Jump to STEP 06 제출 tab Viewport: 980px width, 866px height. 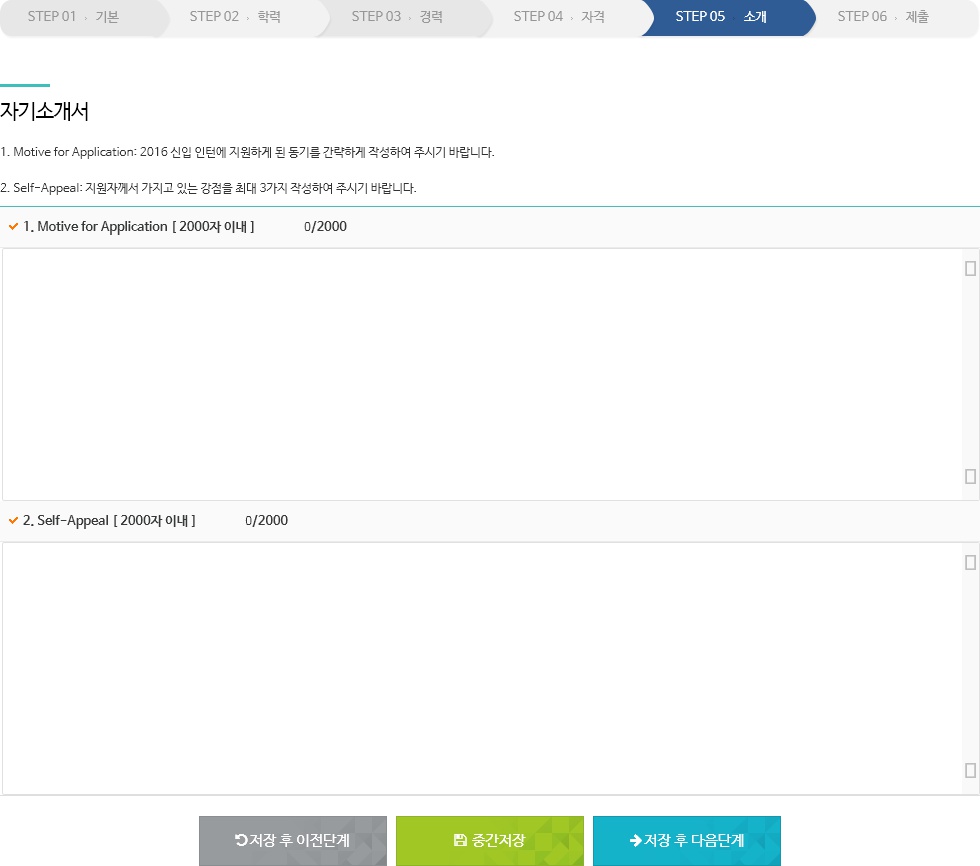point(891,17)
